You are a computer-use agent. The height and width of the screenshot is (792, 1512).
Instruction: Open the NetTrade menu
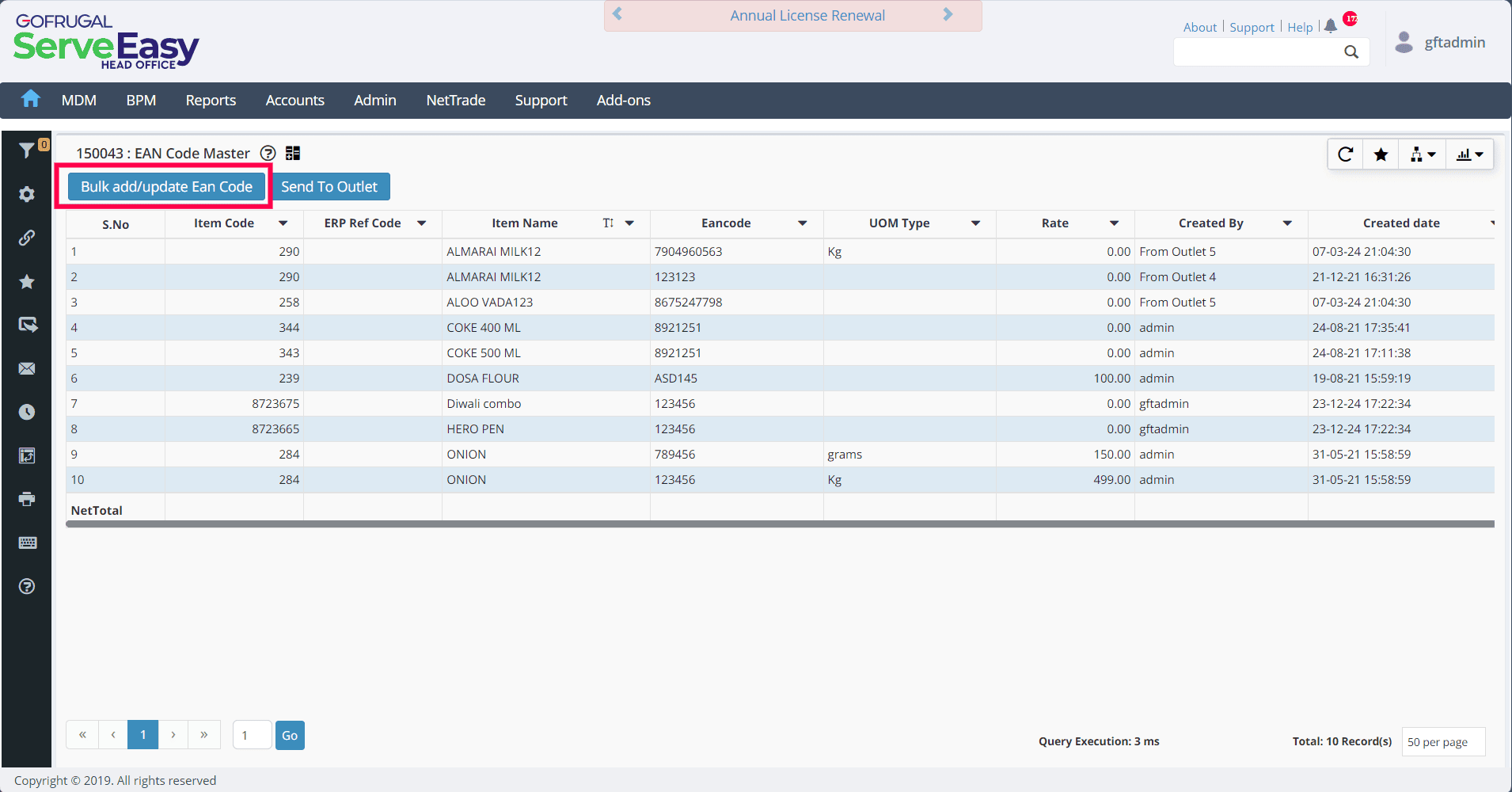tap(456, 101)
